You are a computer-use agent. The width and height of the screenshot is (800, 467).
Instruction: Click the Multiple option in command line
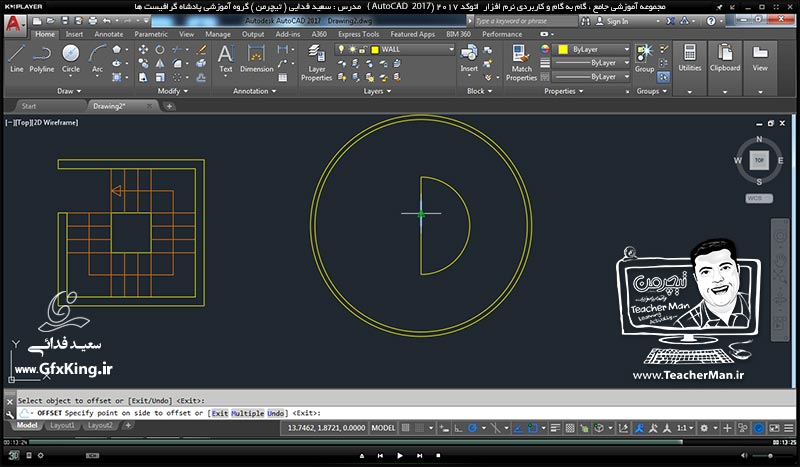[x=247, y=413]
